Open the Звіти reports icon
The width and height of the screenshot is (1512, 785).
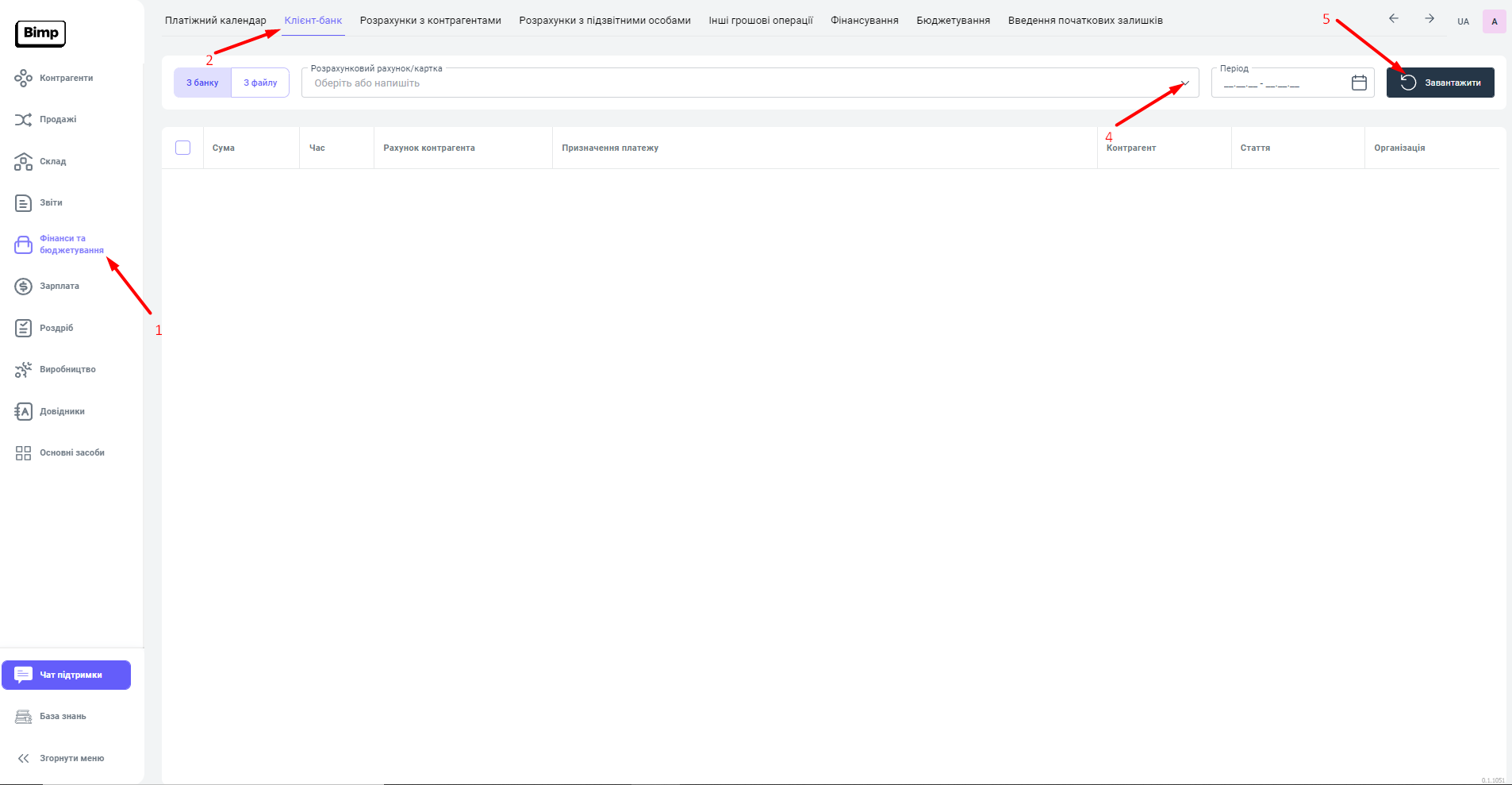click(x=24, y=203)
